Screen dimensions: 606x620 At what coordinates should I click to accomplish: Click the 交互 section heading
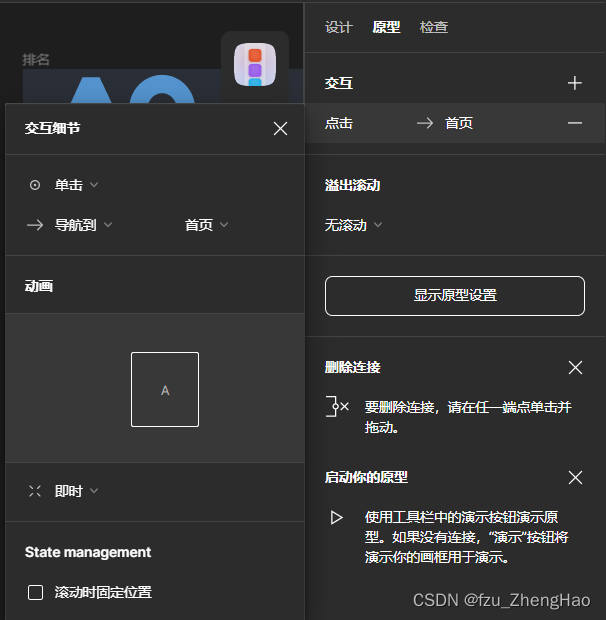339,83
